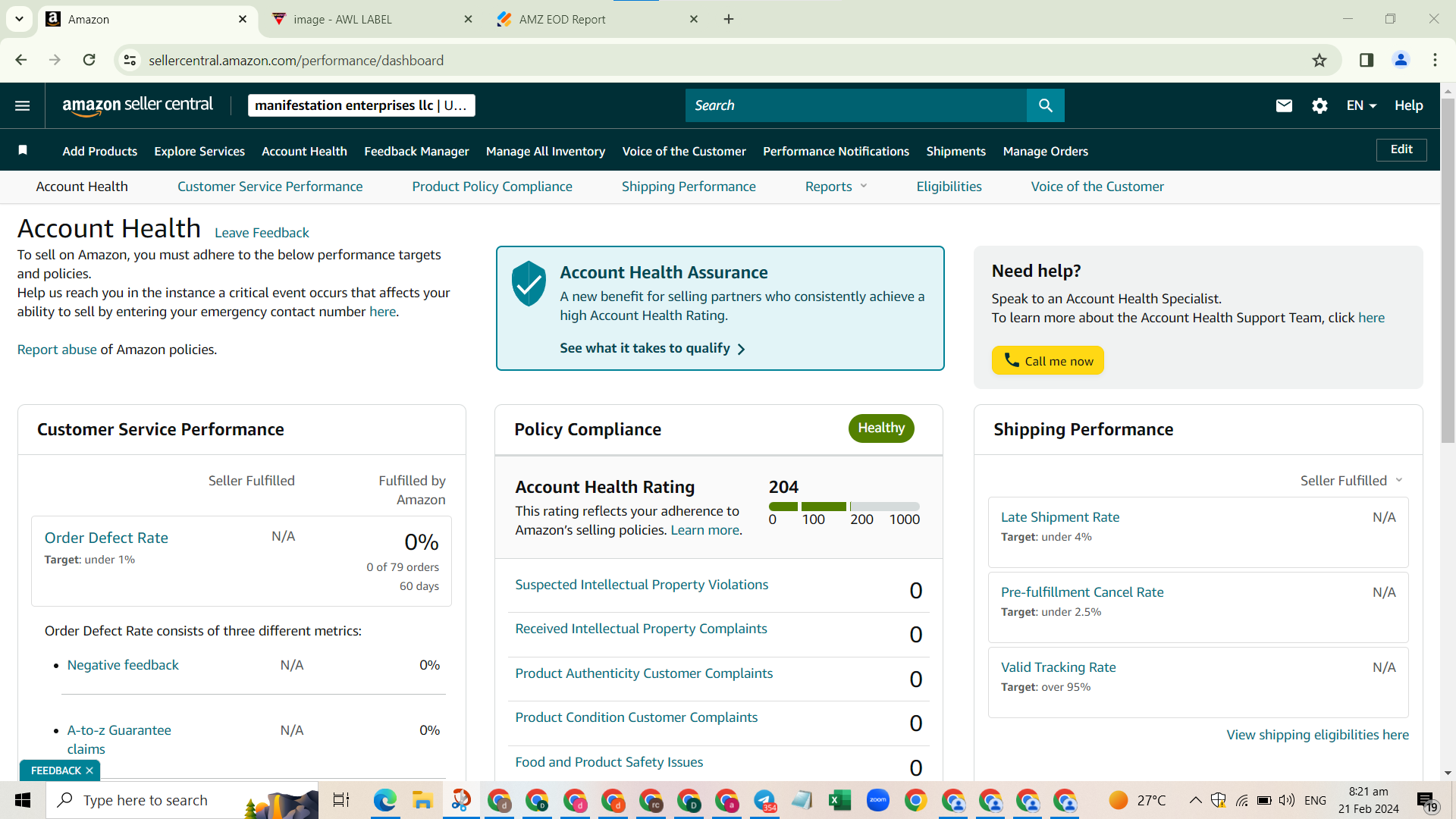This screenshot has height=819, width=1456.
Task: Open File Explorer from taskbar
Action: point(422,800)
